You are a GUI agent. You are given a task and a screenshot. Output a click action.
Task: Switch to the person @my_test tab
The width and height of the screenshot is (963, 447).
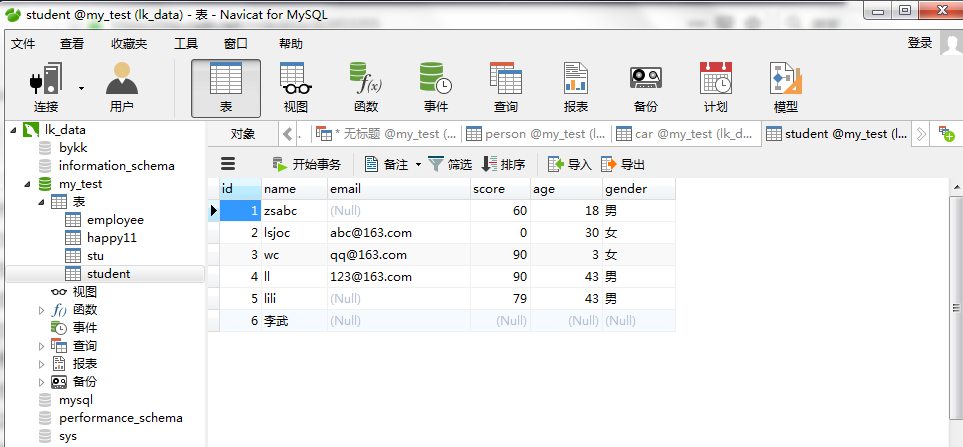pyautogui.click(x=536, y=134)
